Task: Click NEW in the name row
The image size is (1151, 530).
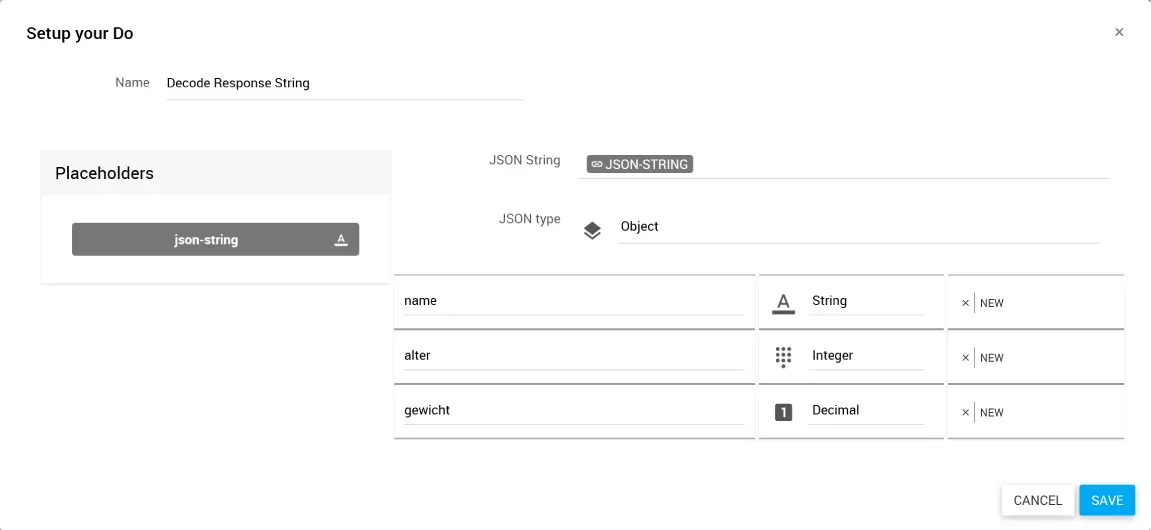Action: tap(992, 303)
